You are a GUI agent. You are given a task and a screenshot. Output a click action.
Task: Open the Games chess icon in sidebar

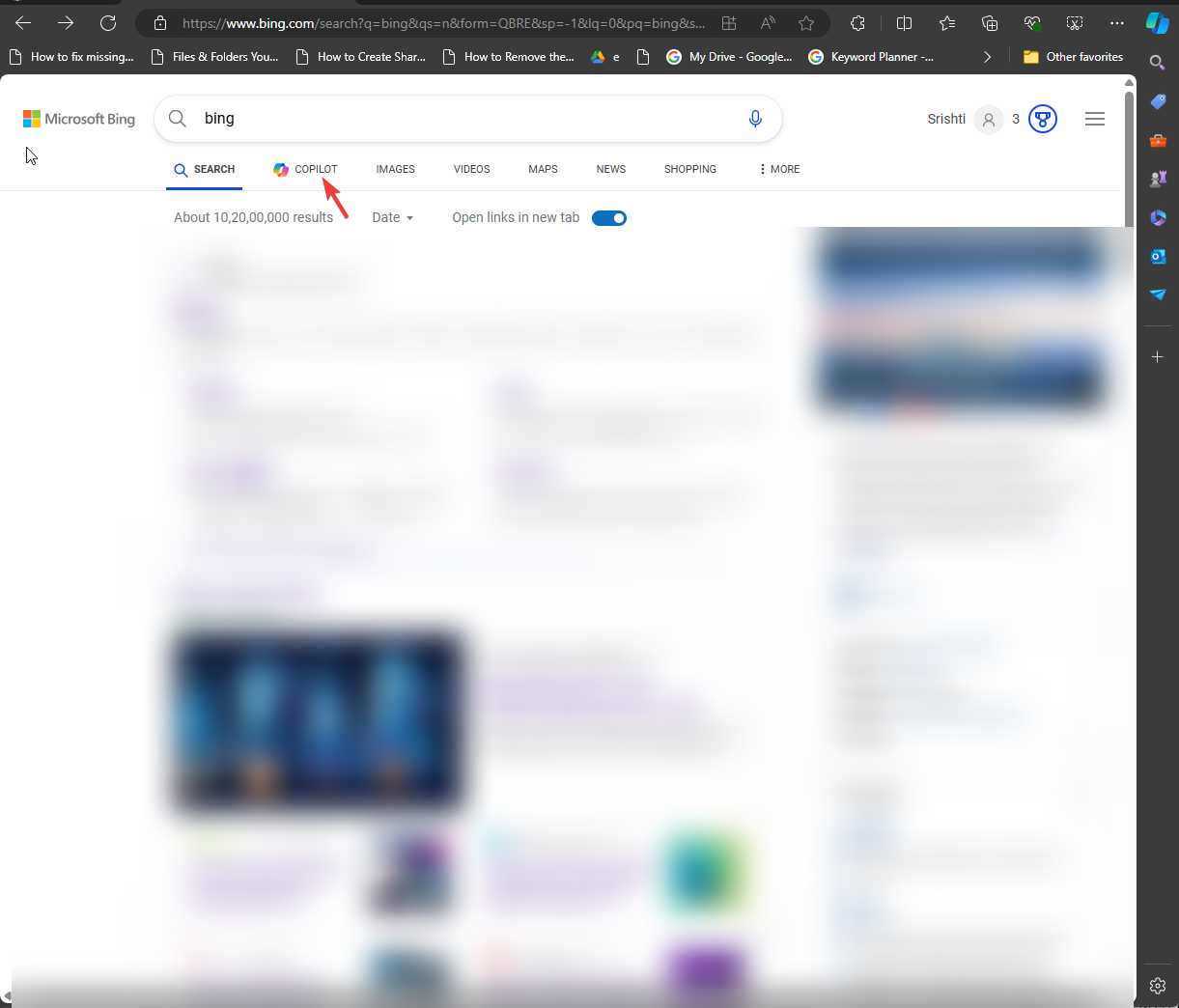click(x=1158, y=178)
